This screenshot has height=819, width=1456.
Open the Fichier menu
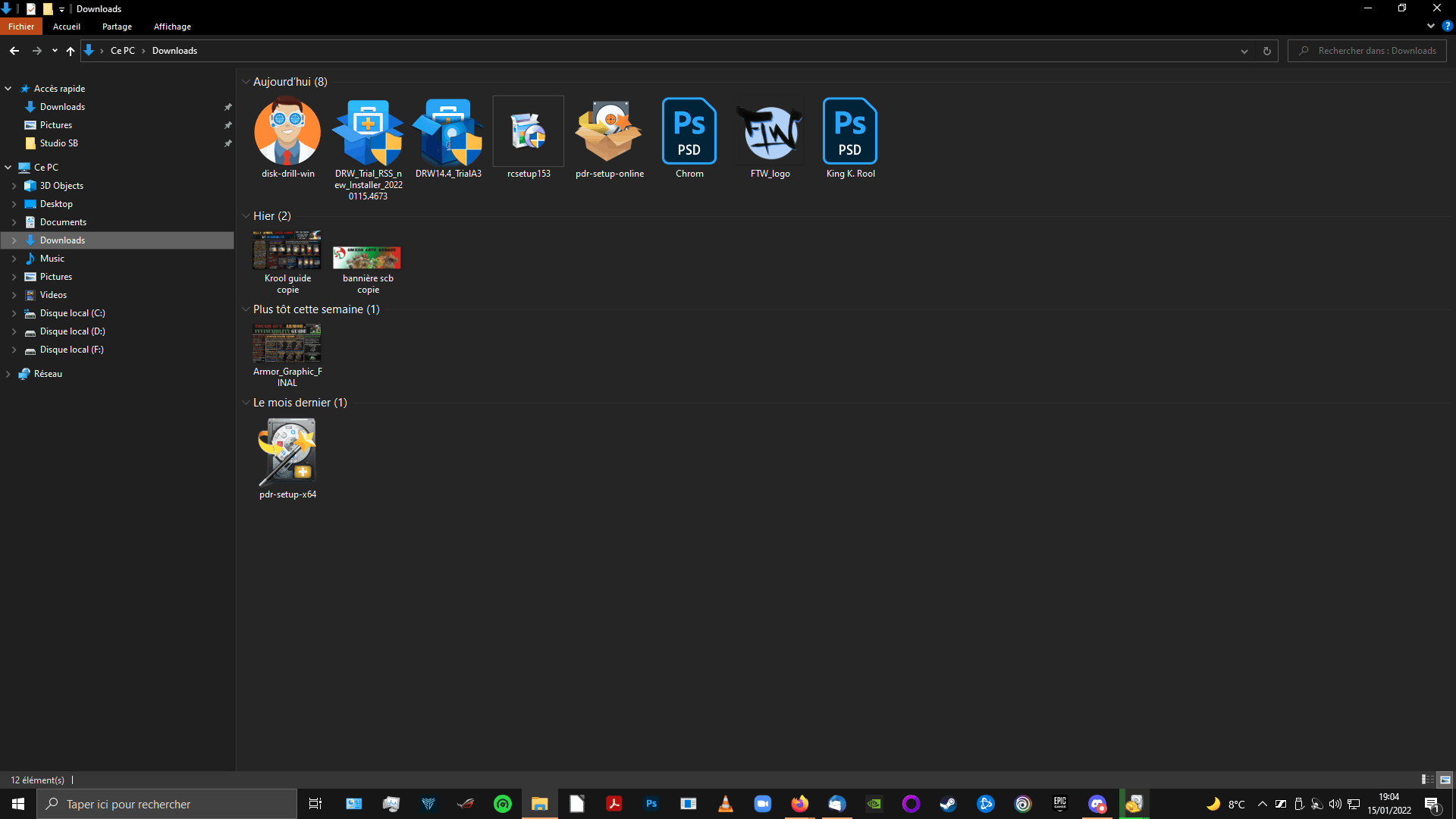[21, 27]
